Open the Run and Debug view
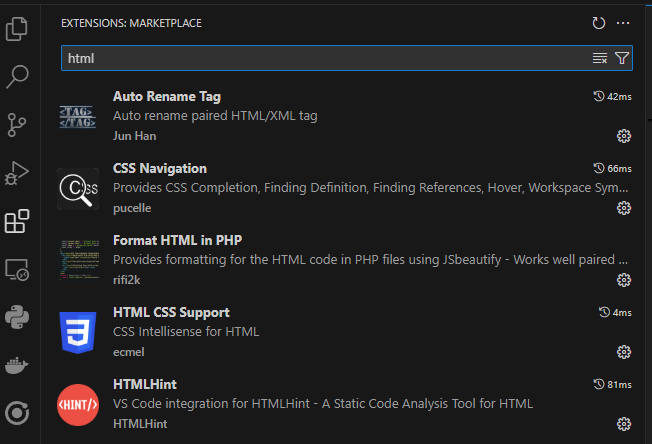Screen dimensions: 652x444 pos(18,173)
